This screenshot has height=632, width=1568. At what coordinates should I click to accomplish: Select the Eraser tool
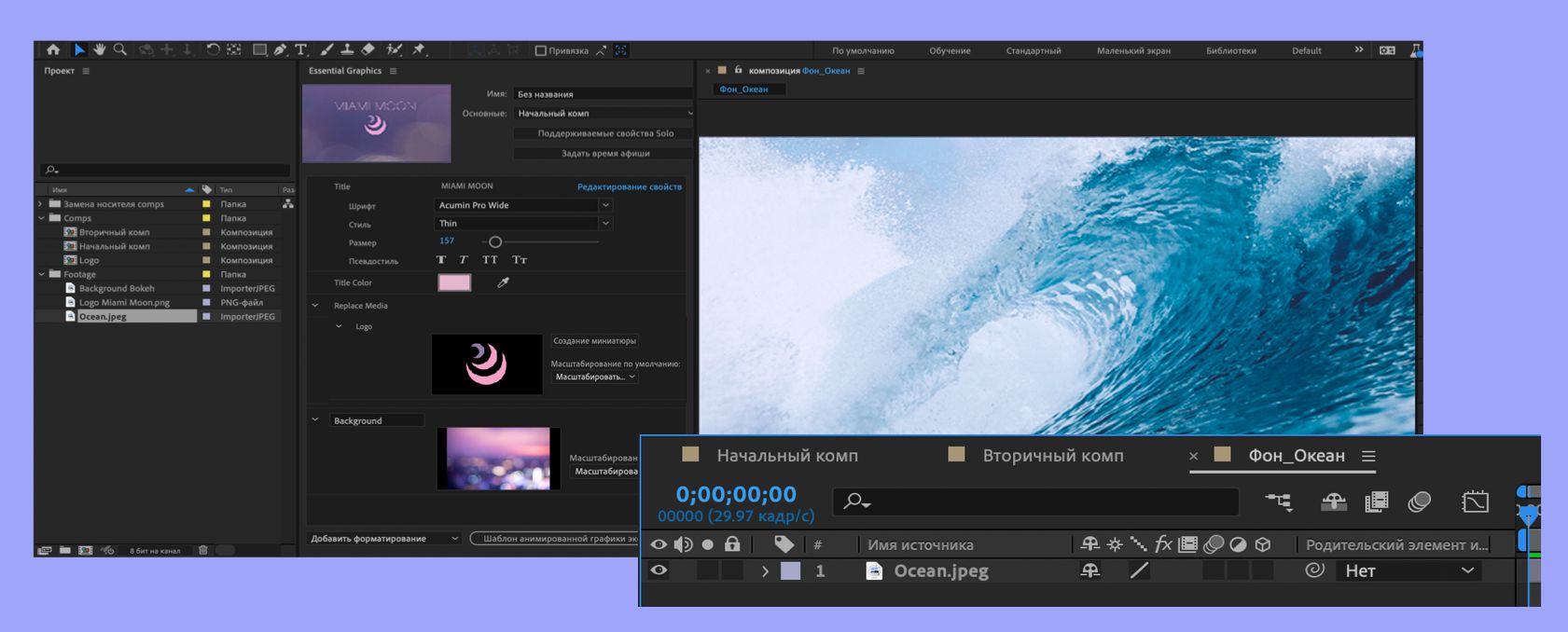[368, 50]
